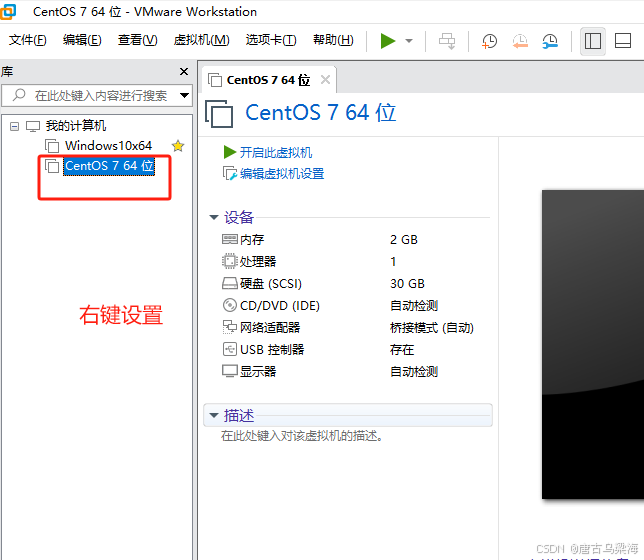
Task: Click the black VM screen preview
Action: click(593, 344)
